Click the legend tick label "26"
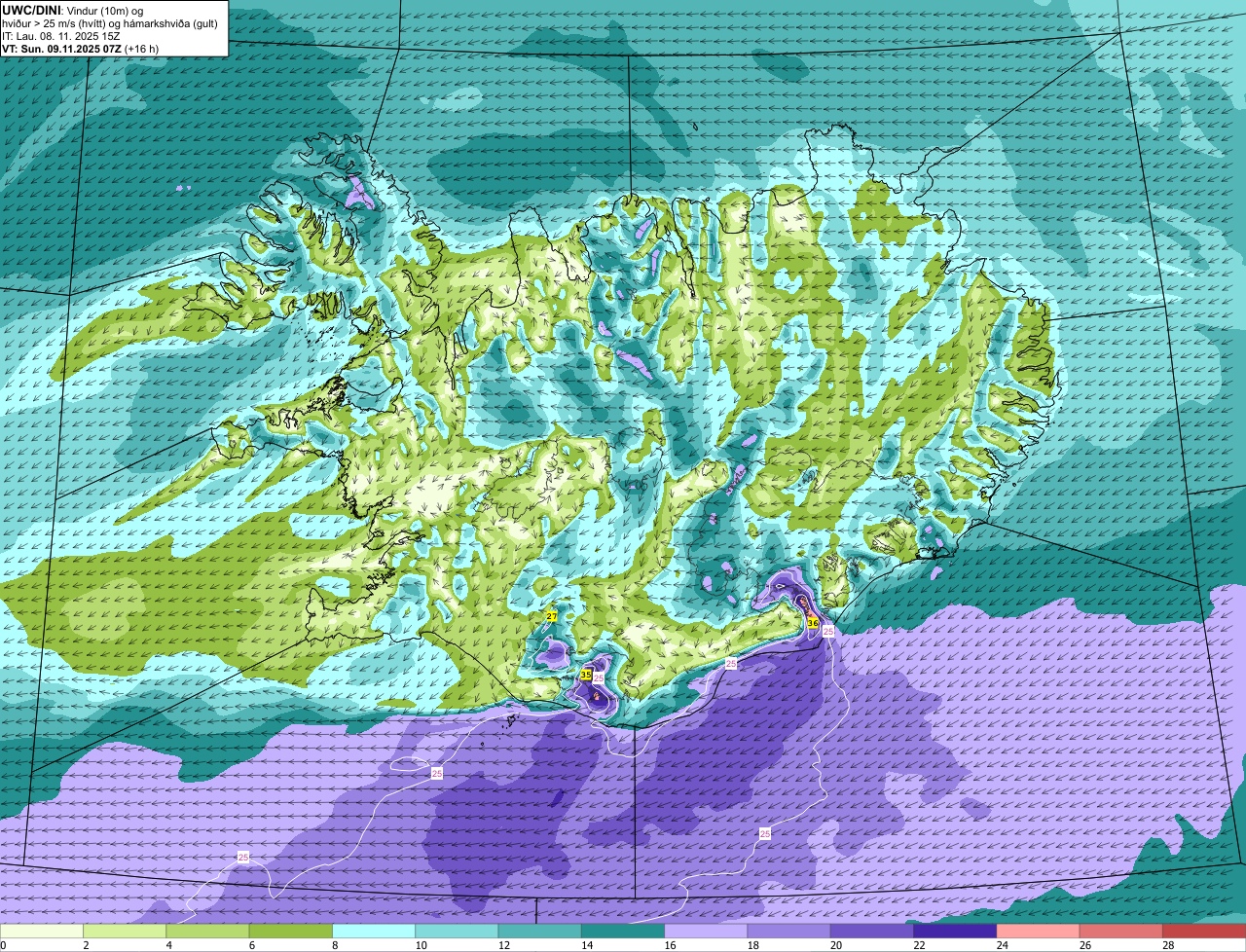 [1084, 945]
